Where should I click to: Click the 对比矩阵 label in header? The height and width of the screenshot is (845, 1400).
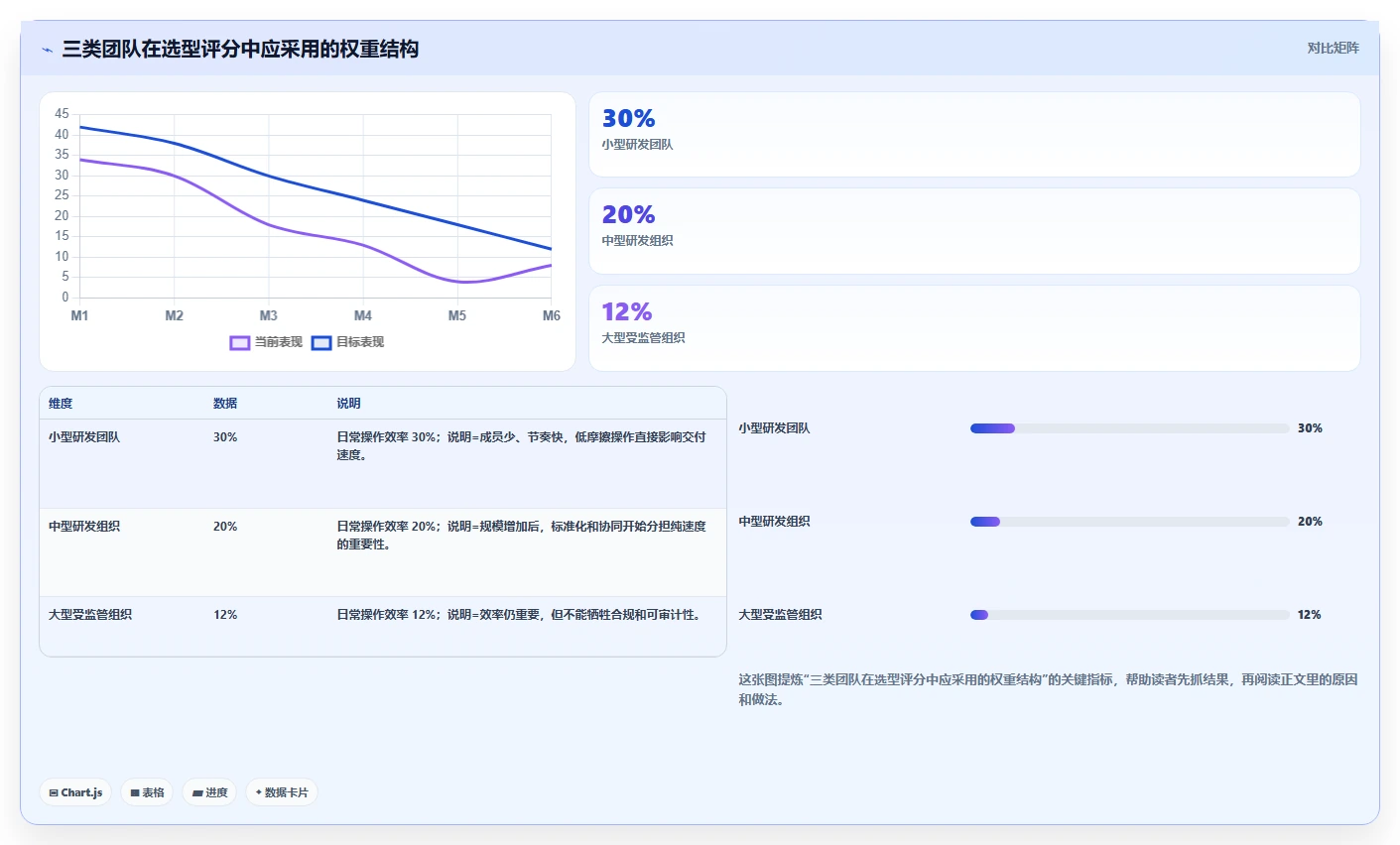tap(1333, 48)
